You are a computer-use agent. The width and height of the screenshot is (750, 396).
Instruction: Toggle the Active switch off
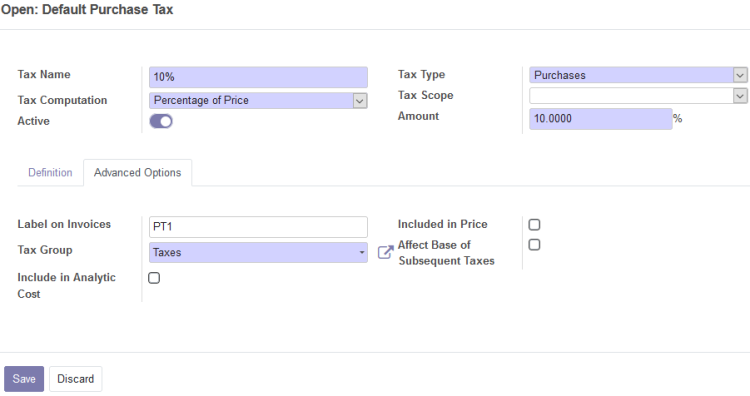161,121
